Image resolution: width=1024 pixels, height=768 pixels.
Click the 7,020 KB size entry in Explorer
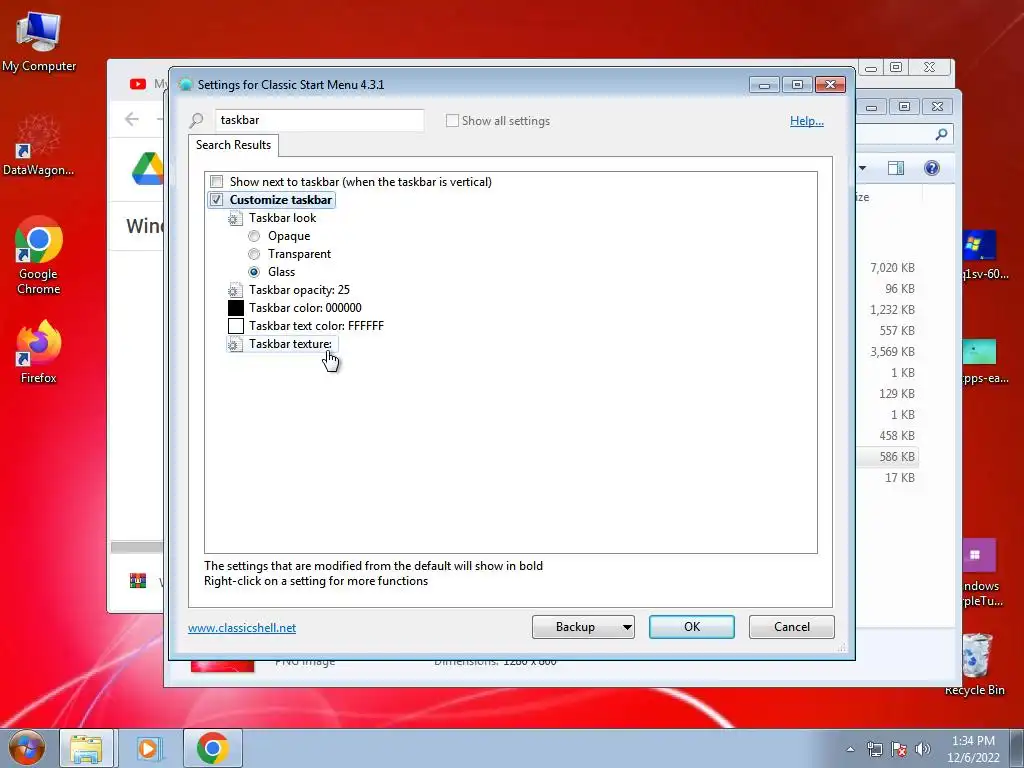pos(892,268)
